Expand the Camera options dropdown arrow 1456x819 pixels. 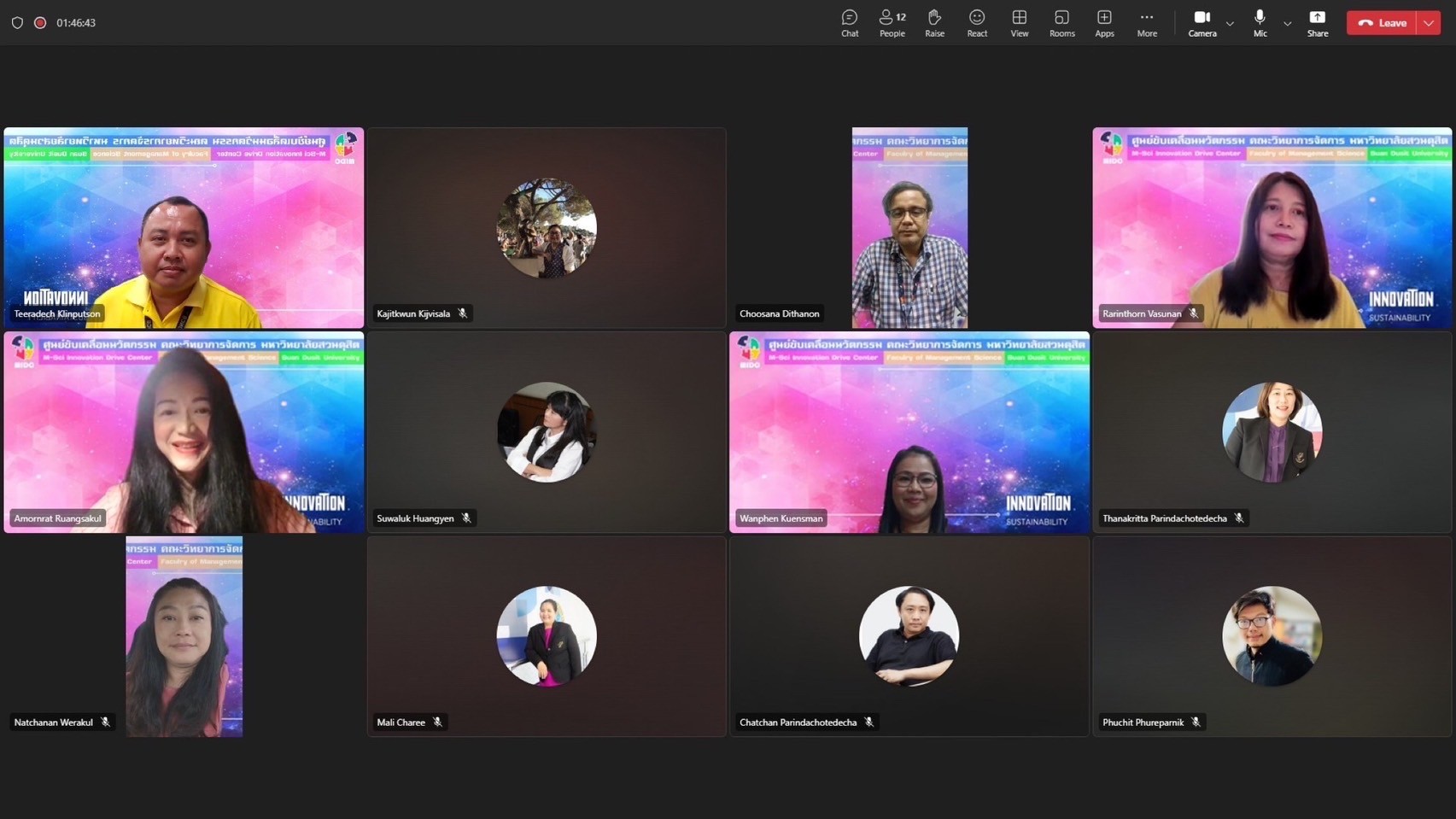1230,24
